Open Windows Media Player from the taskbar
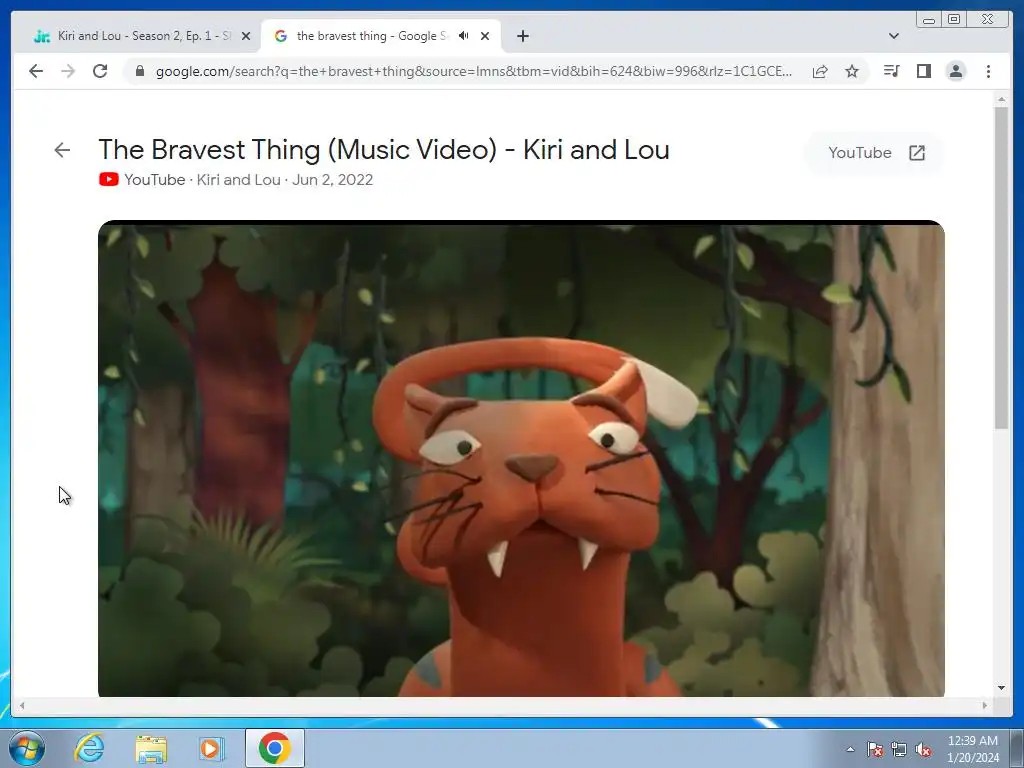The width and height of the screenshot is (1024, 768). (x=211, y=748)
